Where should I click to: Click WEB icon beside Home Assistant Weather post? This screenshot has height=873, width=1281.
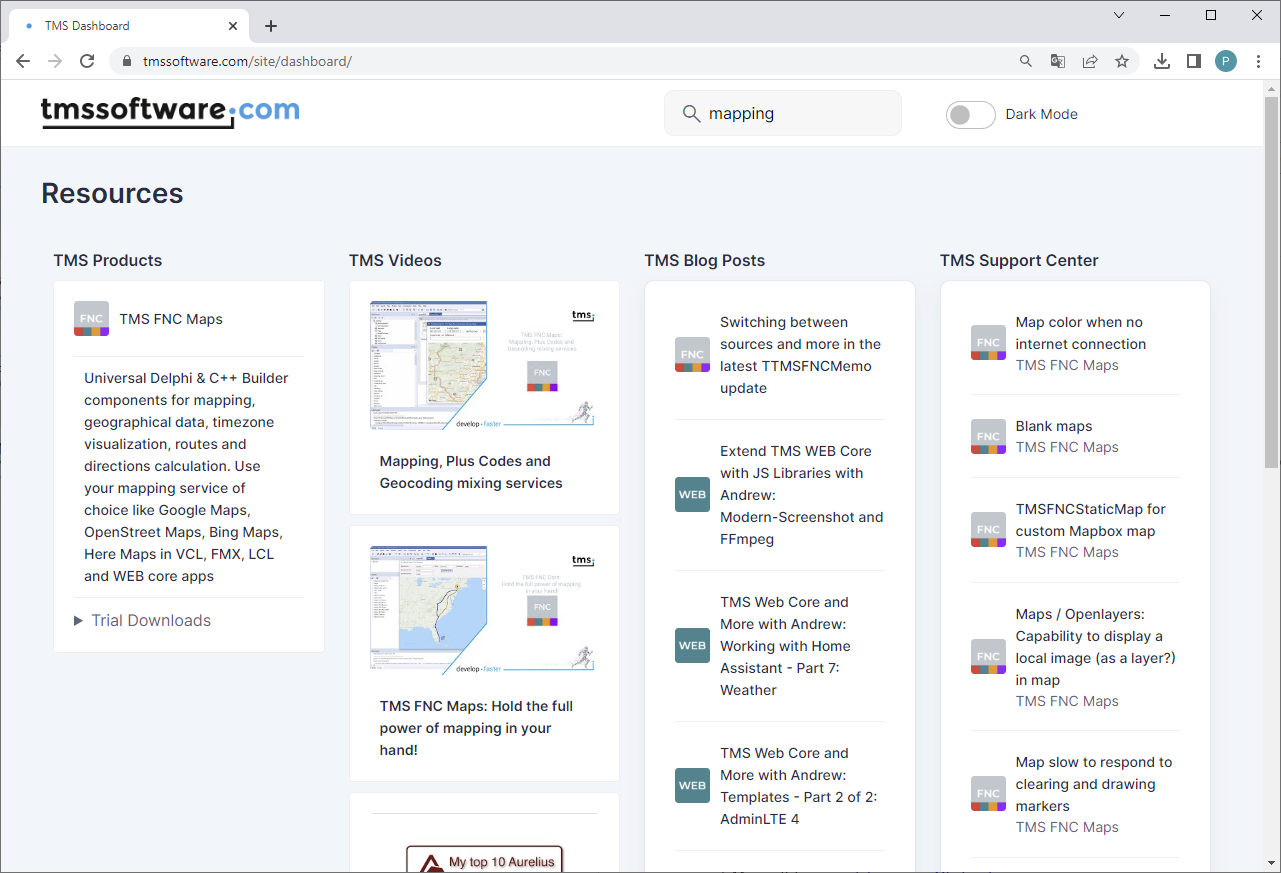click(692, 646)
